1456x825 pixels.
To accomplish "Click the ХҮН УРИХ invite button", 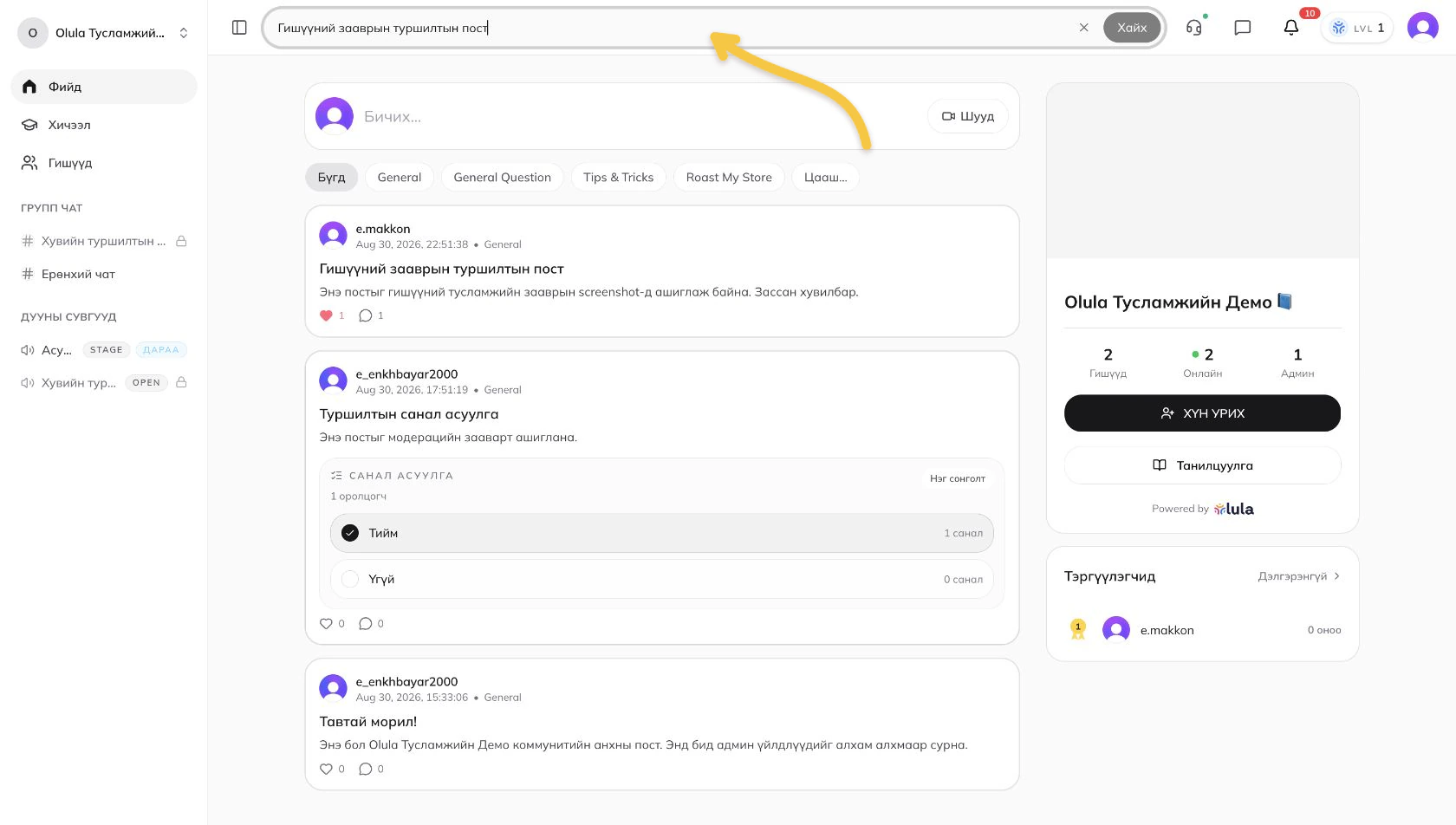I will (x=1202, y=413).
